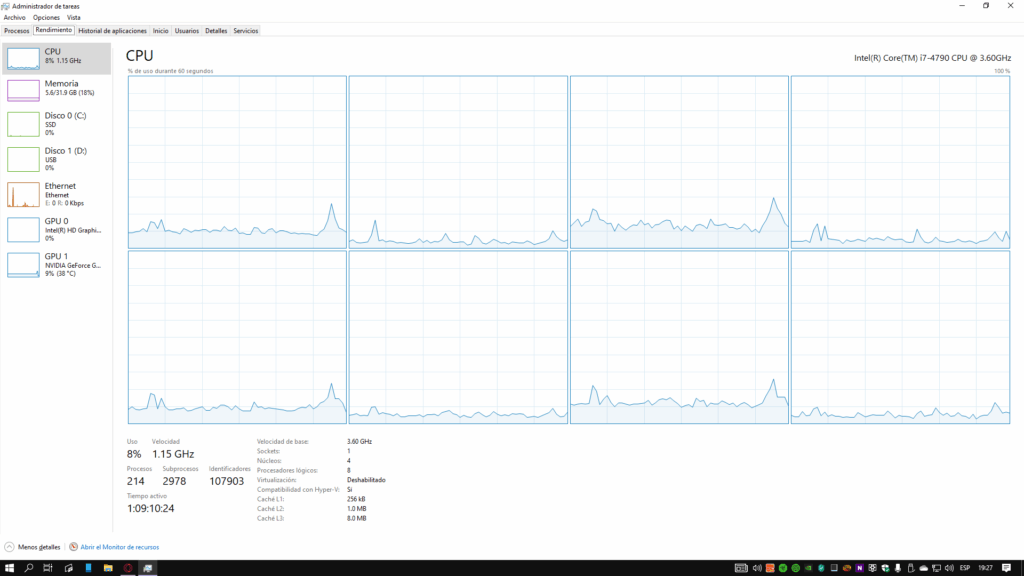Select GPU 0 Intel HD Graphics pane

tap(55, 229)
